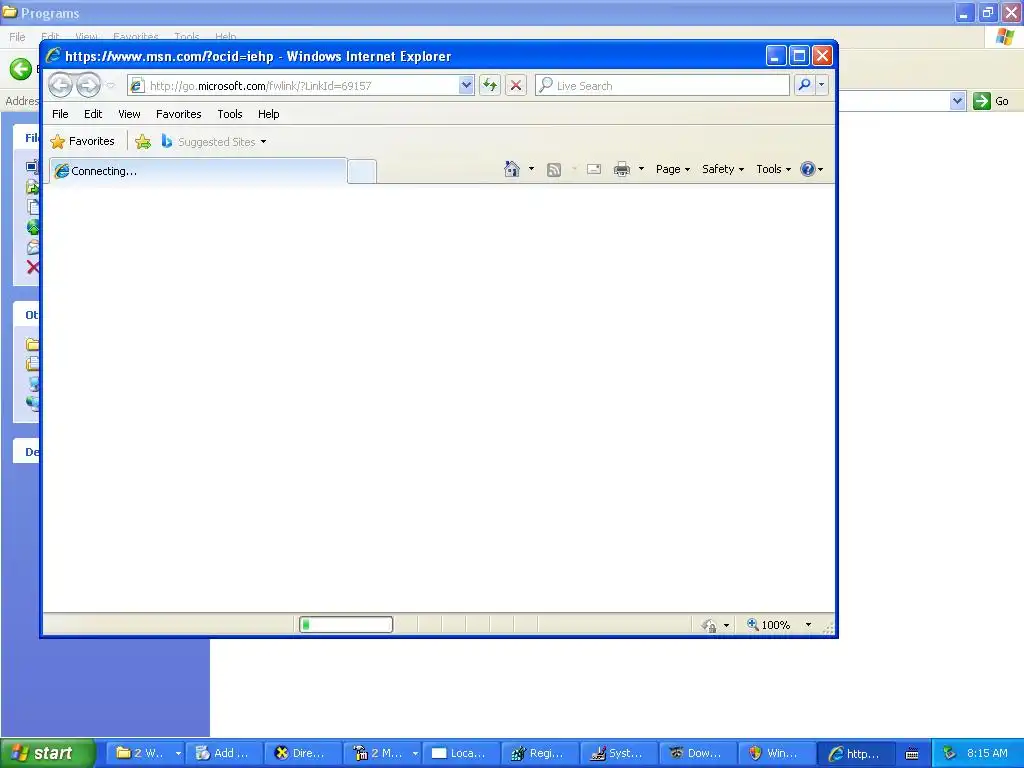
Task: Expand the Print options dropdown arrow
Action: click(641, 169)
